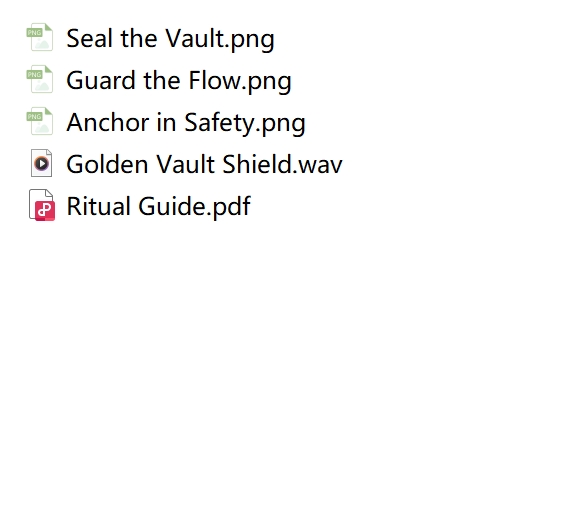The width and height of the screenshot is (571, 523).
Task: Select the PNG icon for Guard the Flow
Action: (x=40, y=79)
